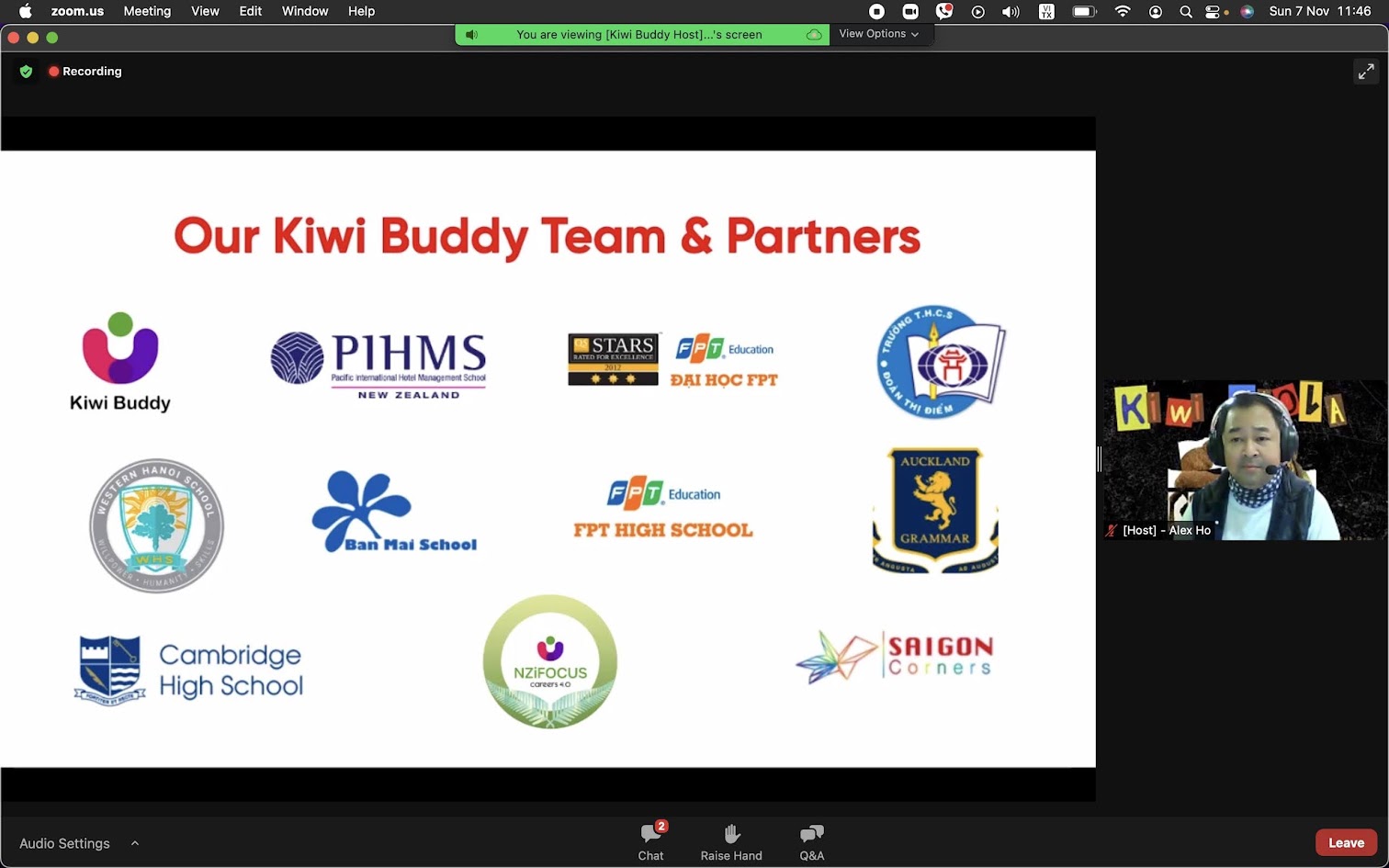Open the Q&A panel
Viewport: 1389px width, 868px height.
(x=812, y=841)
